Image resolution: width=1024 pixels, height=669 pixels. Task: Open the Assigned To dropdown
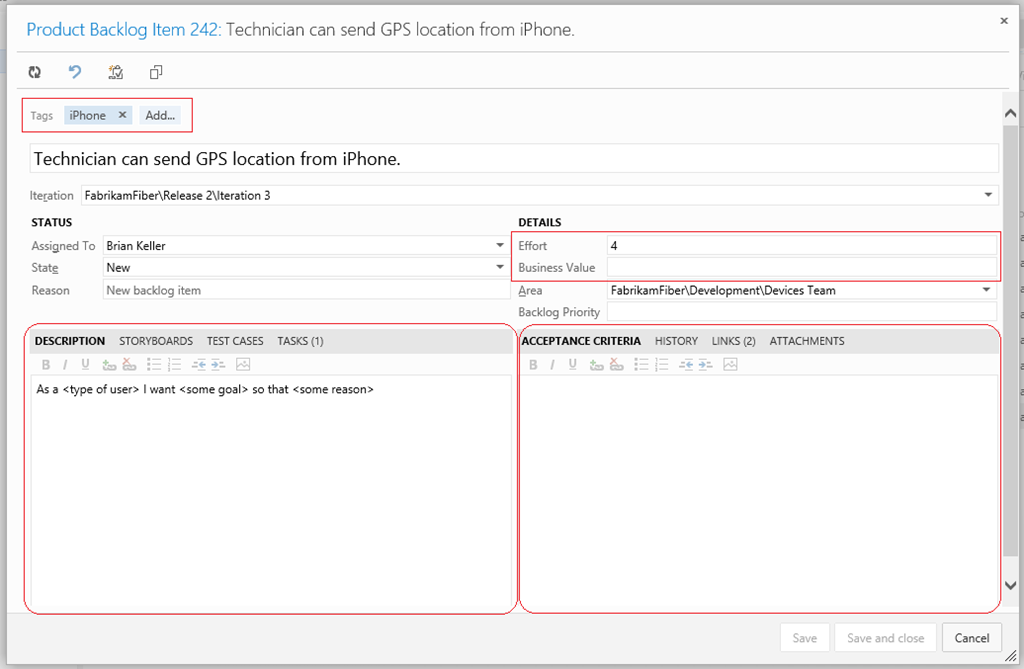(x=500, y=245)
